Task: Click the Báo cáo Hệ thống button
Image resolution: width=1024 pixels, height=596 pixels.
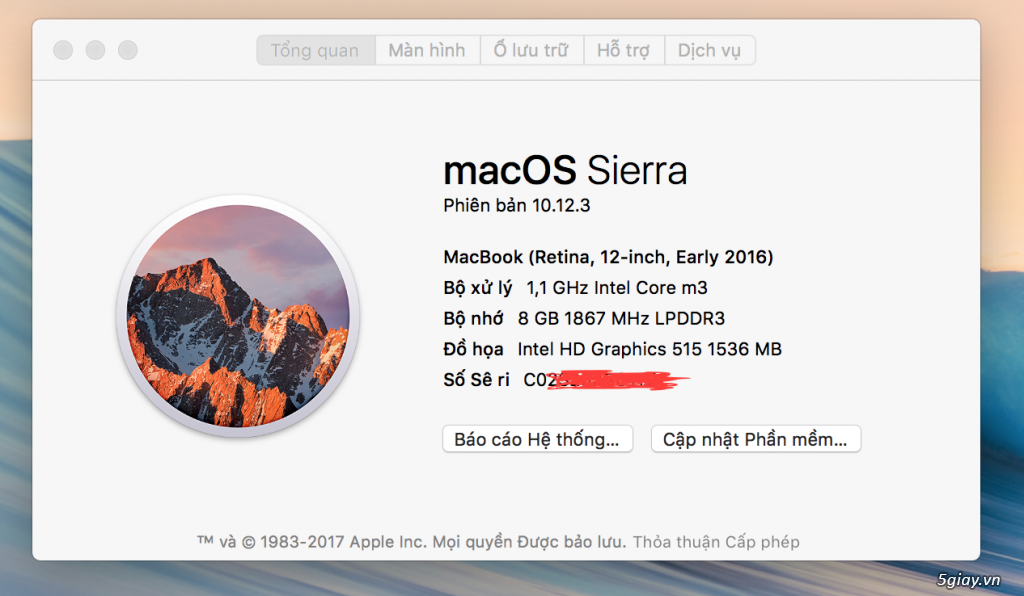Action: 537,439
